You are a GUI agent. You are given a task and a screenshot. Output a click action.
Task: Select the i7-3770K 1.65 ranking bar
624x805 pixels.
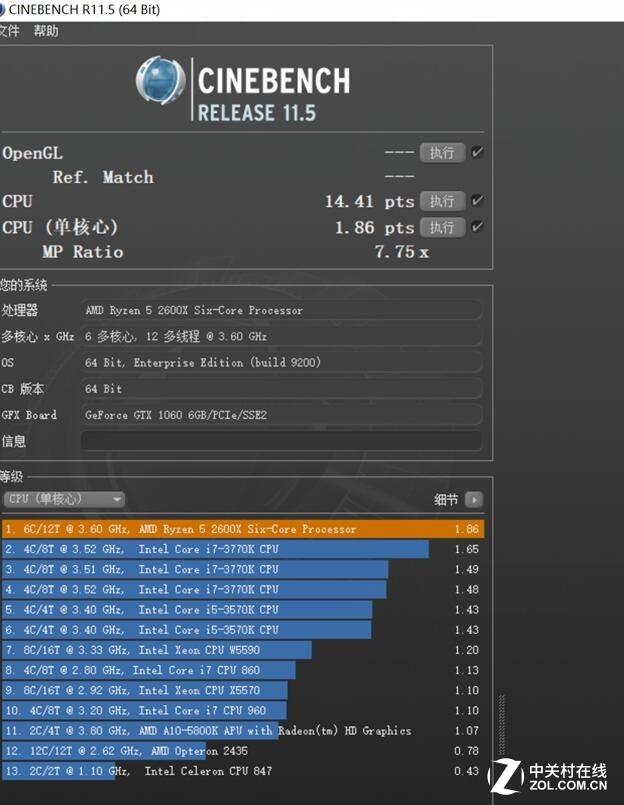point(215,549)
